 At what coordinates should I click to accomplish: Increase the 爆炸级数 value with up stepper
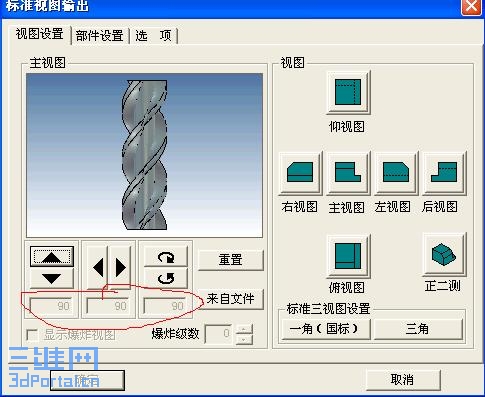click(244, 329)
